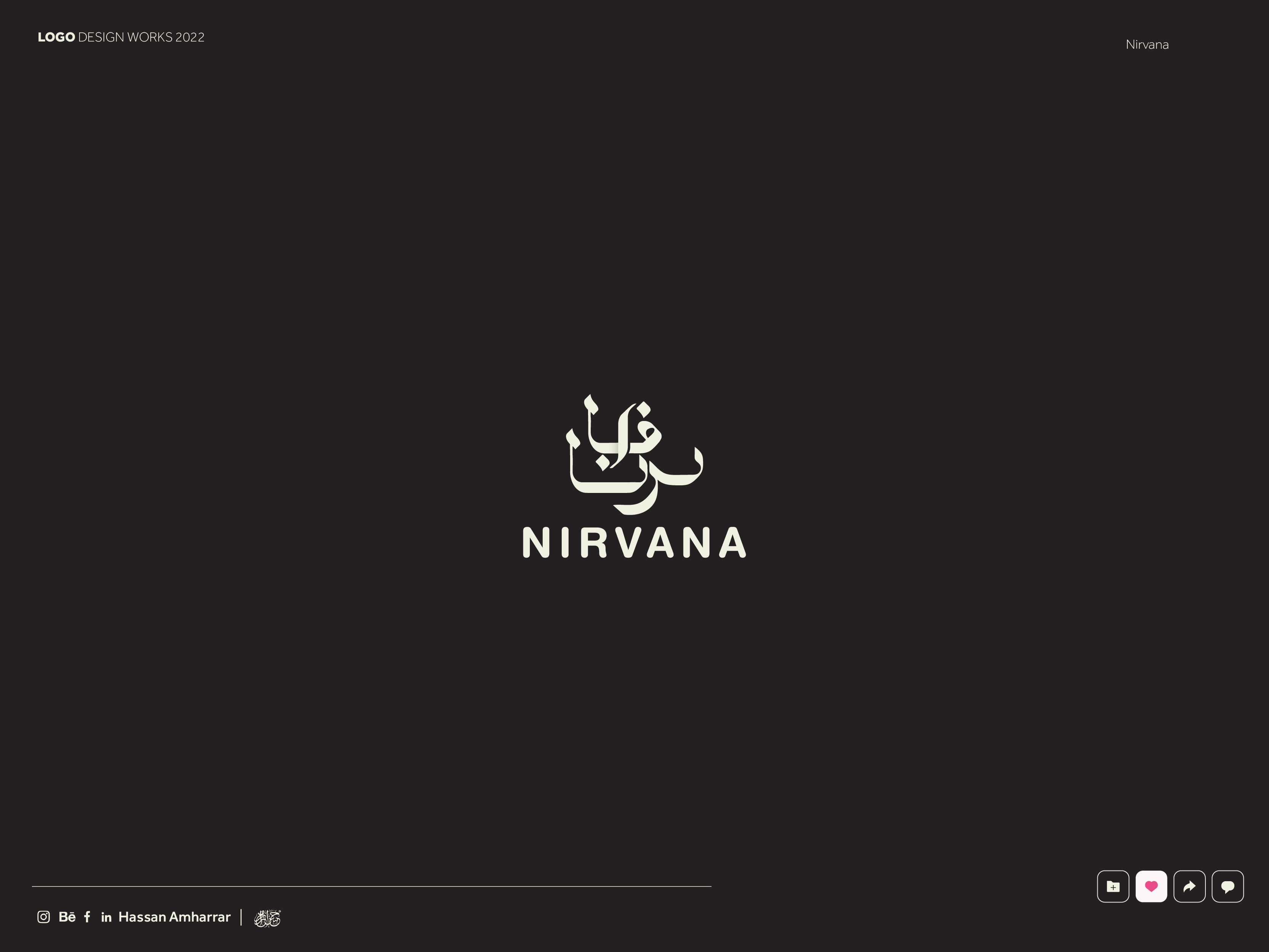Open the Instagram profile icon

coord(44,917)
